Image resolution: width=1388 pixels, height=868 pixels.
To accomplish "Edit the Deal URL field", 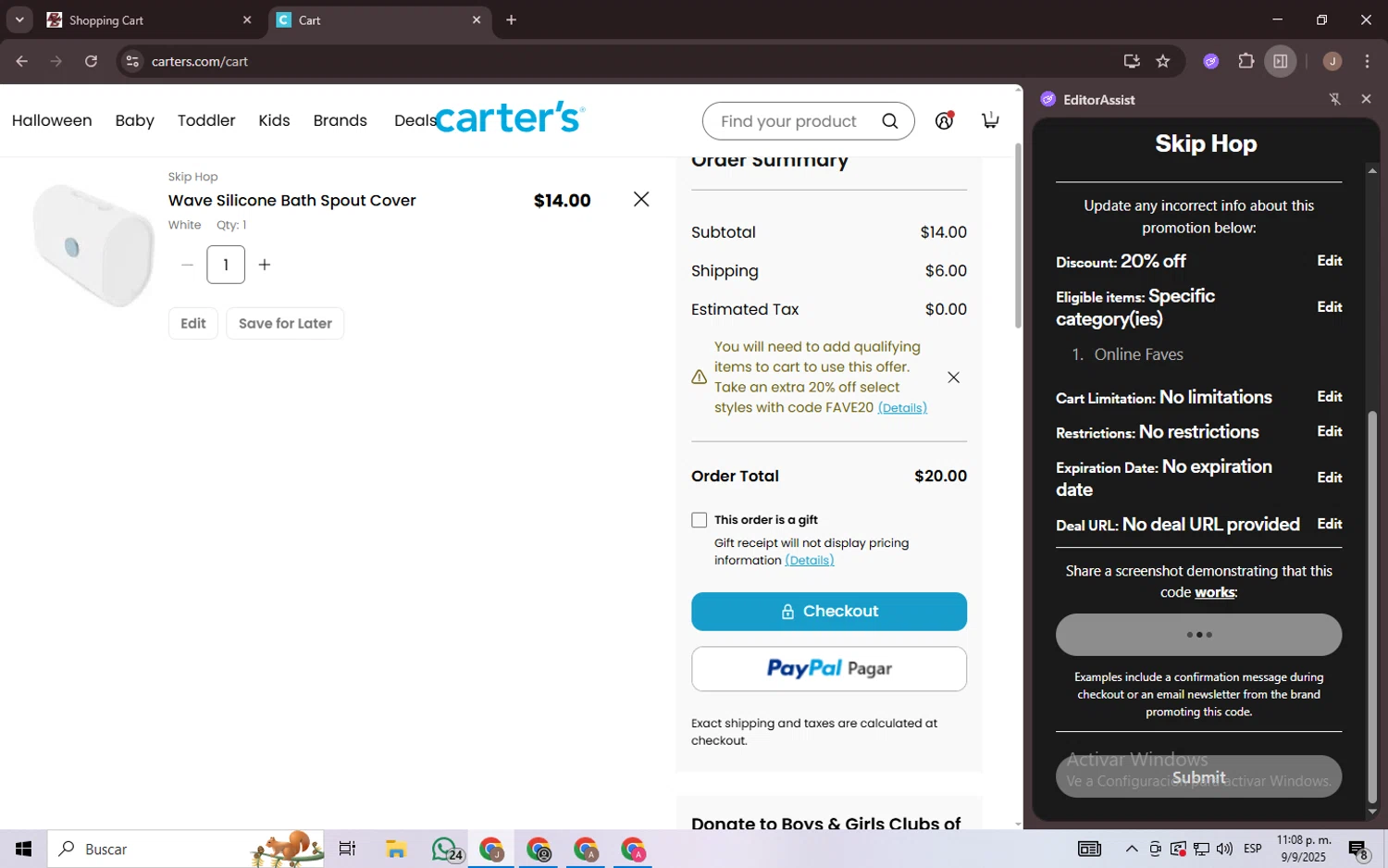I will (1330, 524).
